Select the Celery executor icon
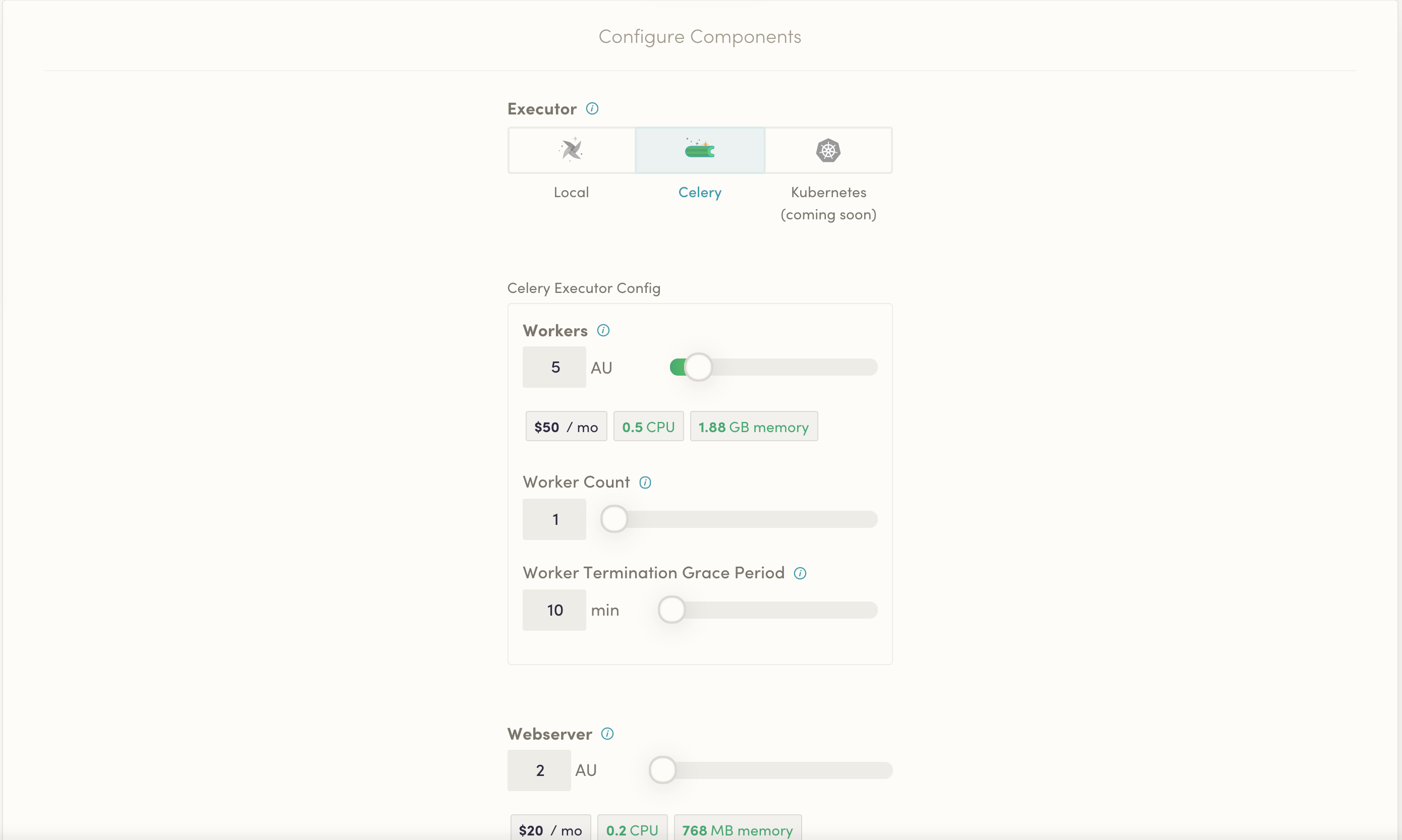The width and height of the screenshot is (1402, 840). [x=700, y=150]
